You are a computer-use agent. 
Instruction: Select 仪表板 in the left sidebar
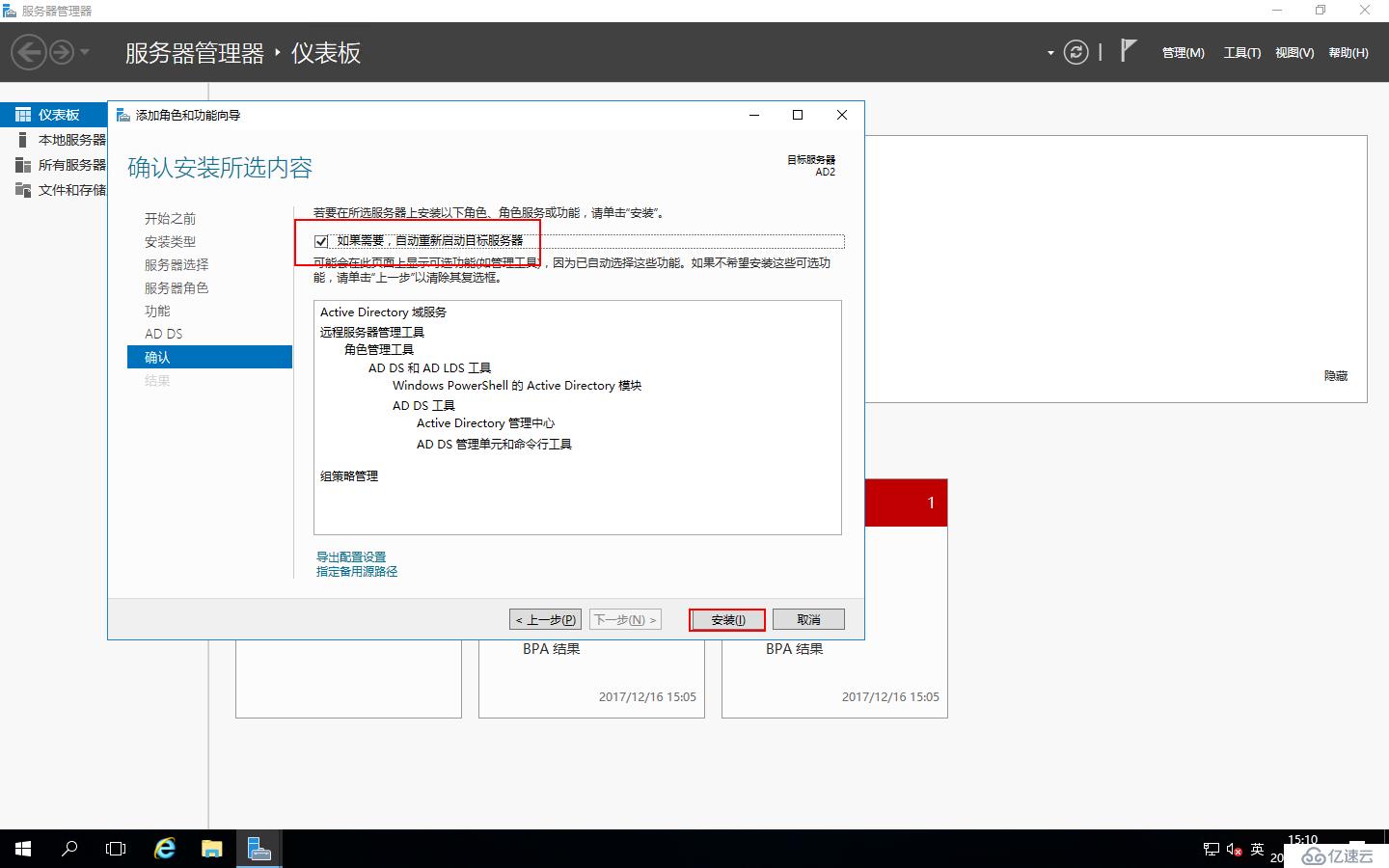[54, 115]
